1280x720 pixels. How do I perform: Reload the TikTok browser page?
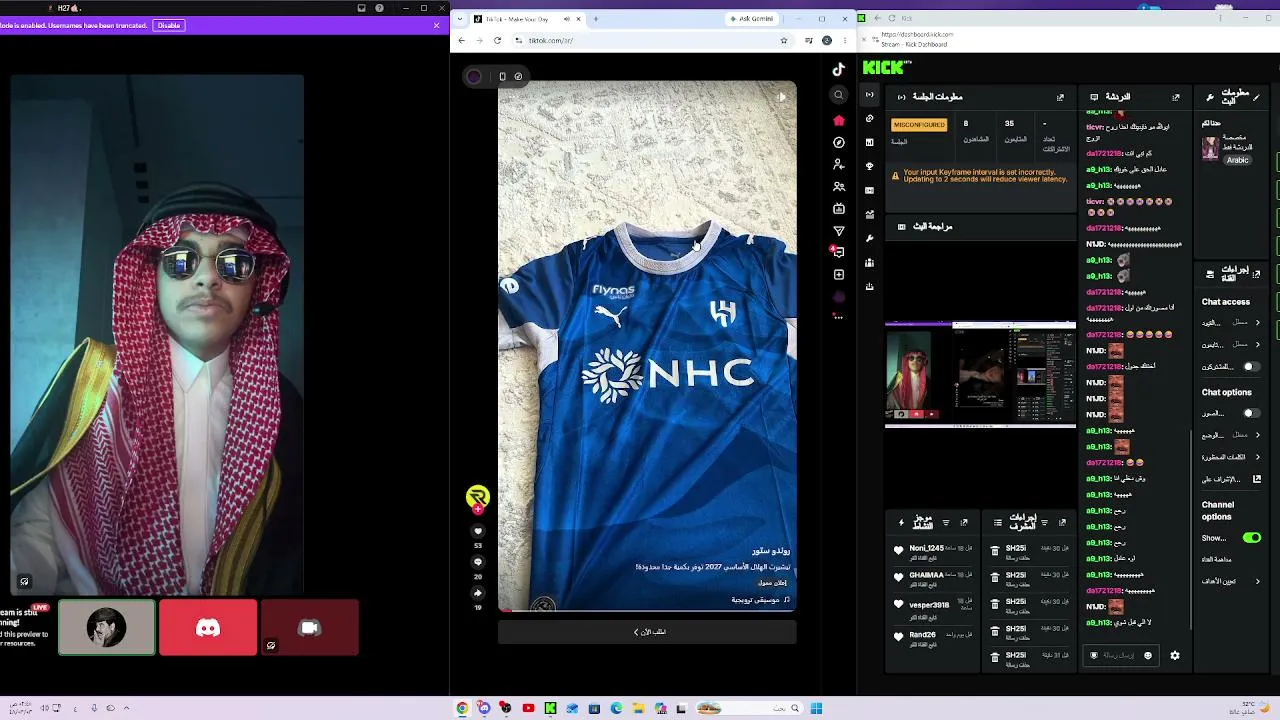point(497,40)
